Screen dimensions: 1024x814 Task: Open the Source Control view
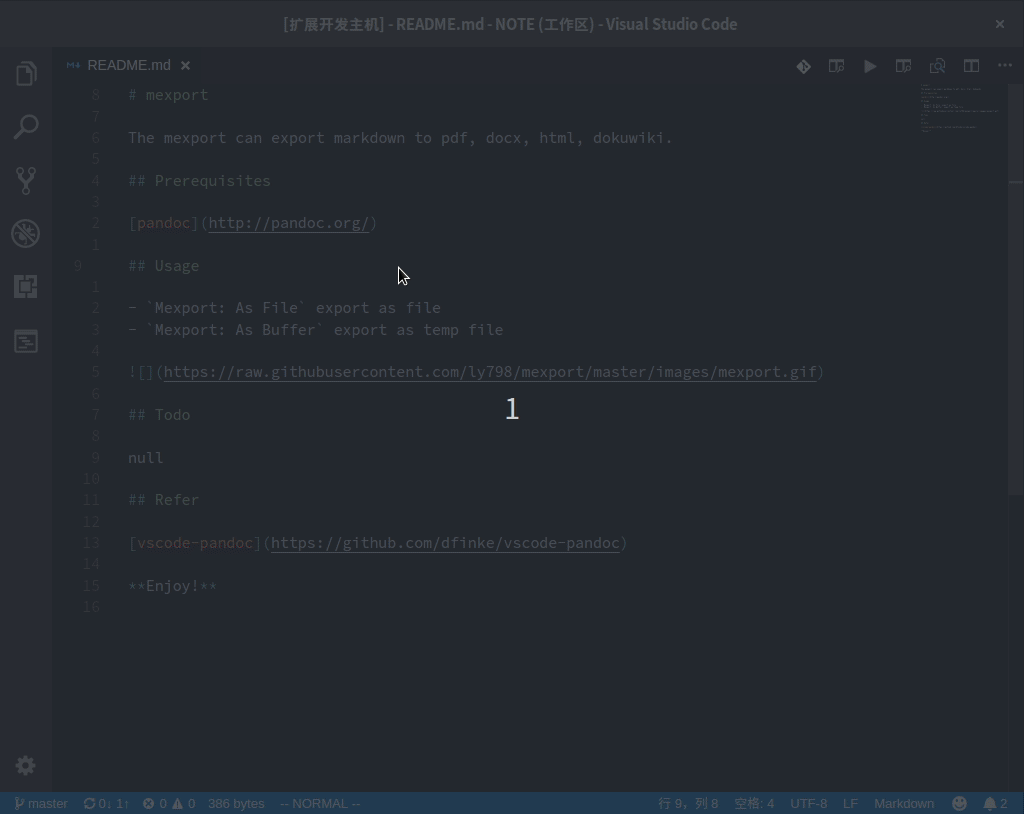[x=26, y=180]
